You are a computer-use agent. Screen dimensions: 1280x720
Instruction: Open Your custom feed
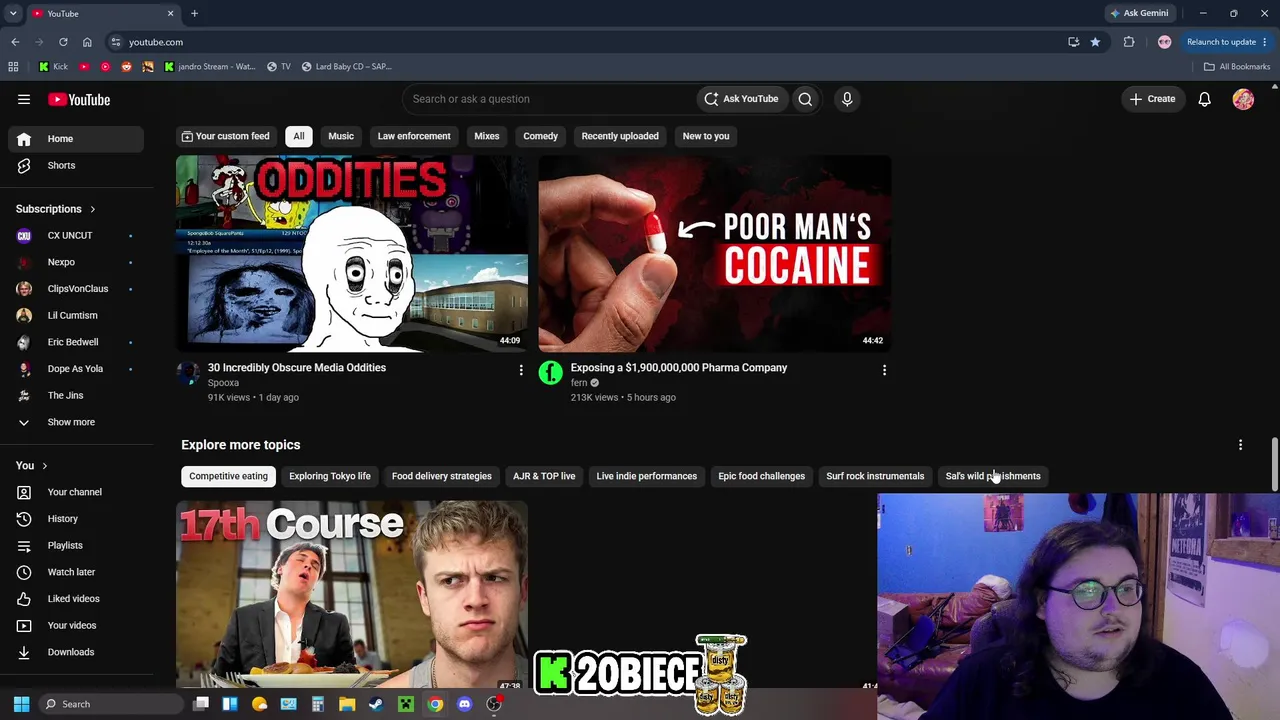[x=225, y=136]
